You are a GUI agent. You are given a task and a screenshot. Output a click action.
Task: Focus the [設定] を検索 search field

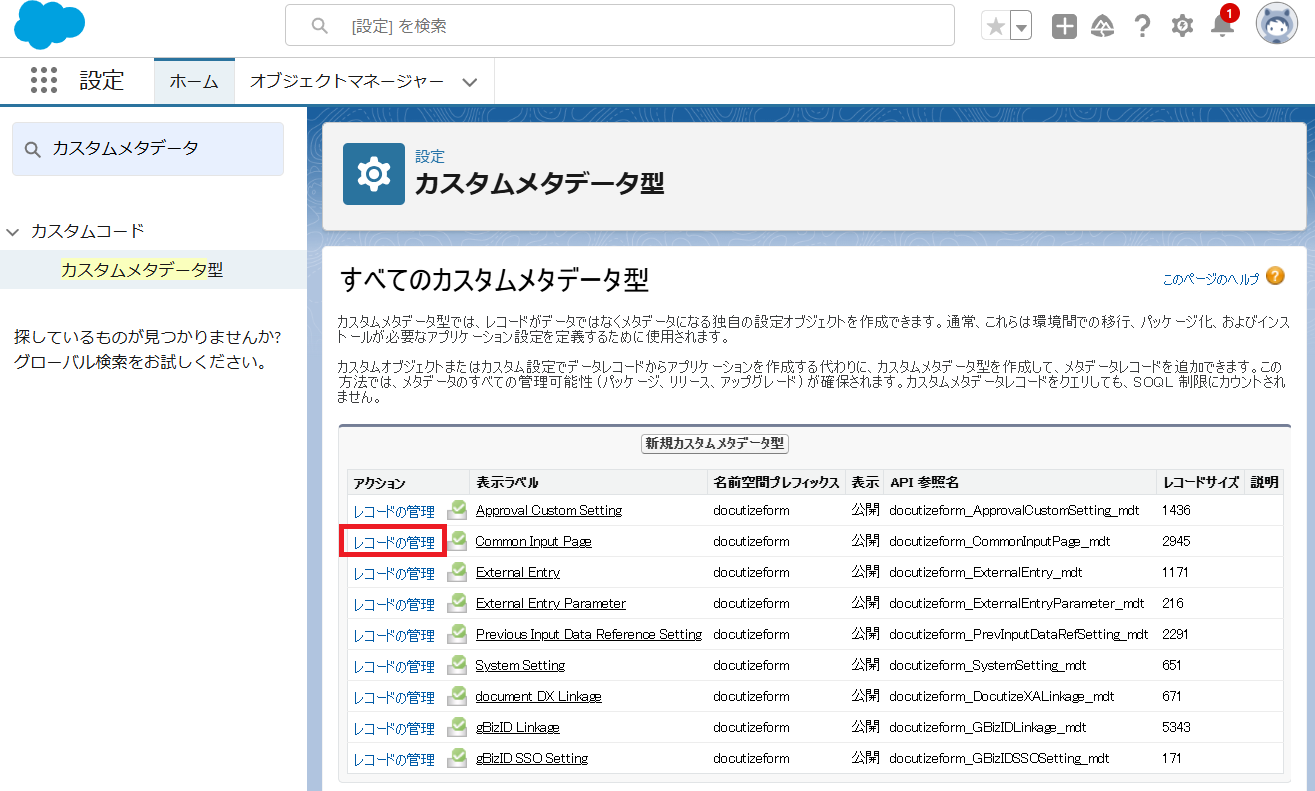(620, 26)
